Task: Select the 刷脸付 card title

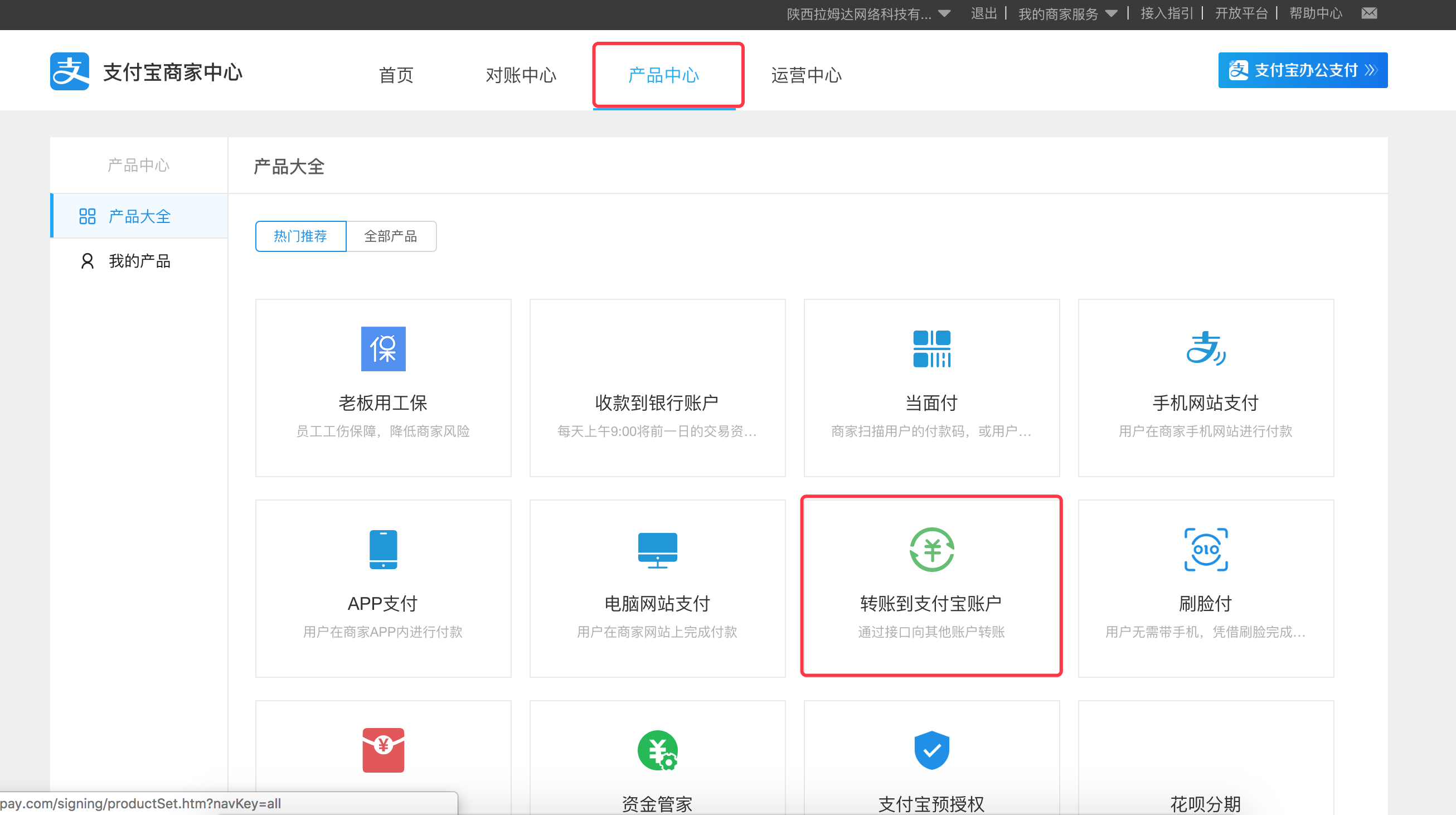Action: tap(1206, 604)
